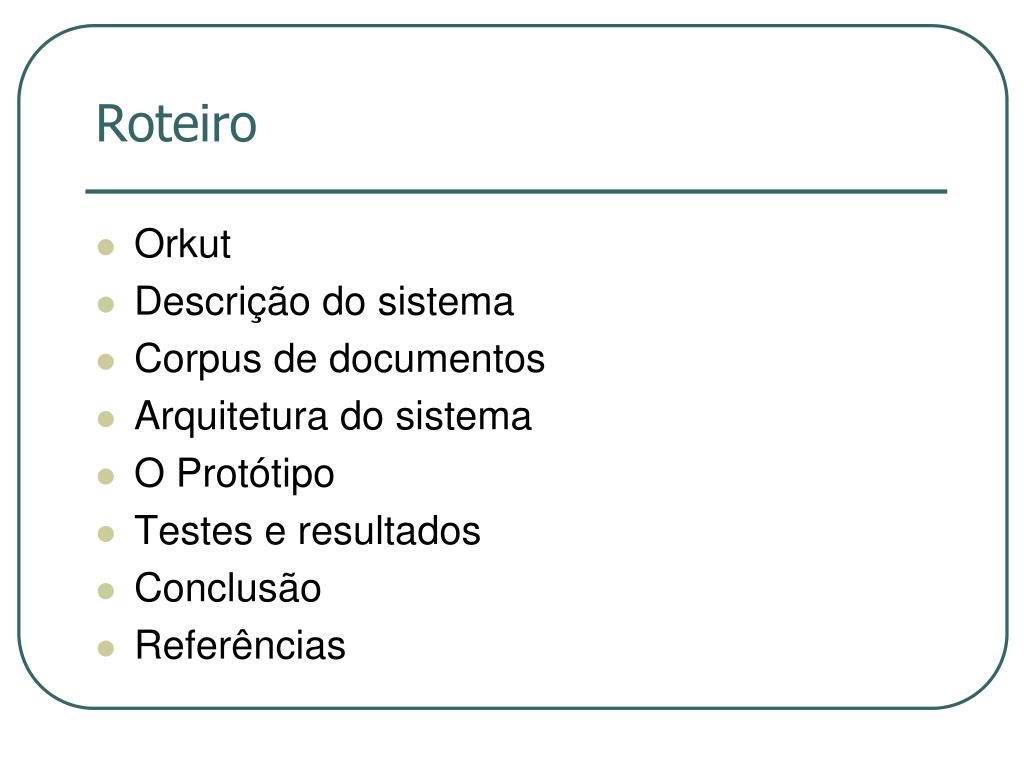Screen dimensions: 1024x768
Task: Select the Conclusão bullet text
Action: point(228,588)
